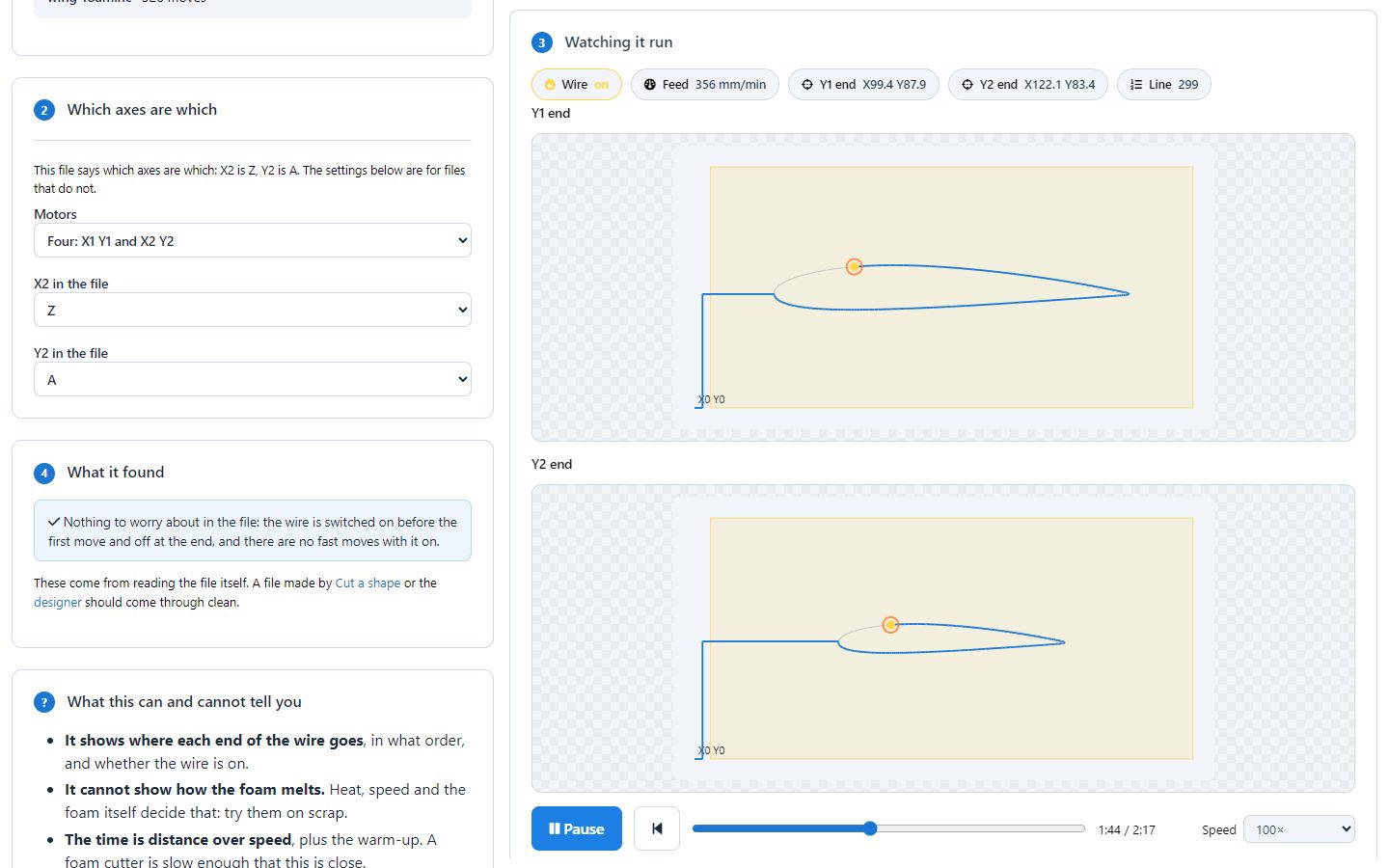Viewport: 1389px width, 868px height.
Task: Click the Y2 end crosshair icon
Action: pos(967,85)
